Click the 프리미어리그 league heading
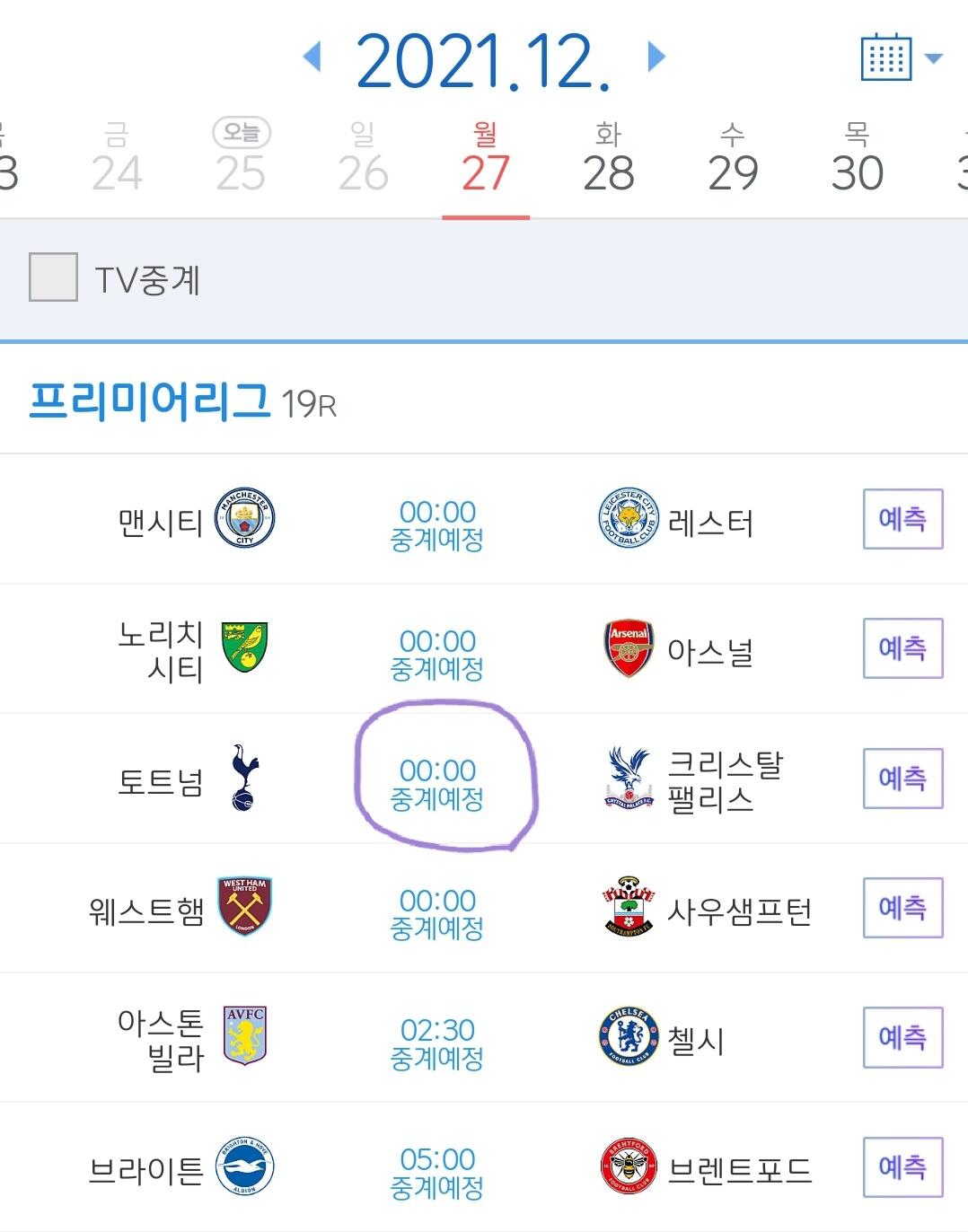Screen dimensions: 968x1232 point(149,400)
